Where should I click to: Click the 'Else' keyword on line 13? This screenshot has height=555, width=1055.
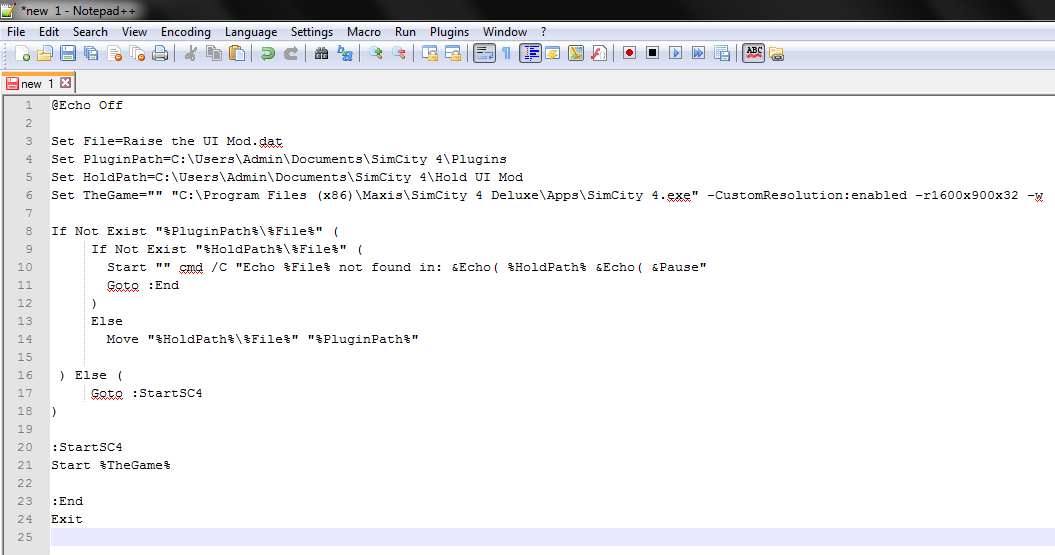pyautogui.click(x=107, y=321)
